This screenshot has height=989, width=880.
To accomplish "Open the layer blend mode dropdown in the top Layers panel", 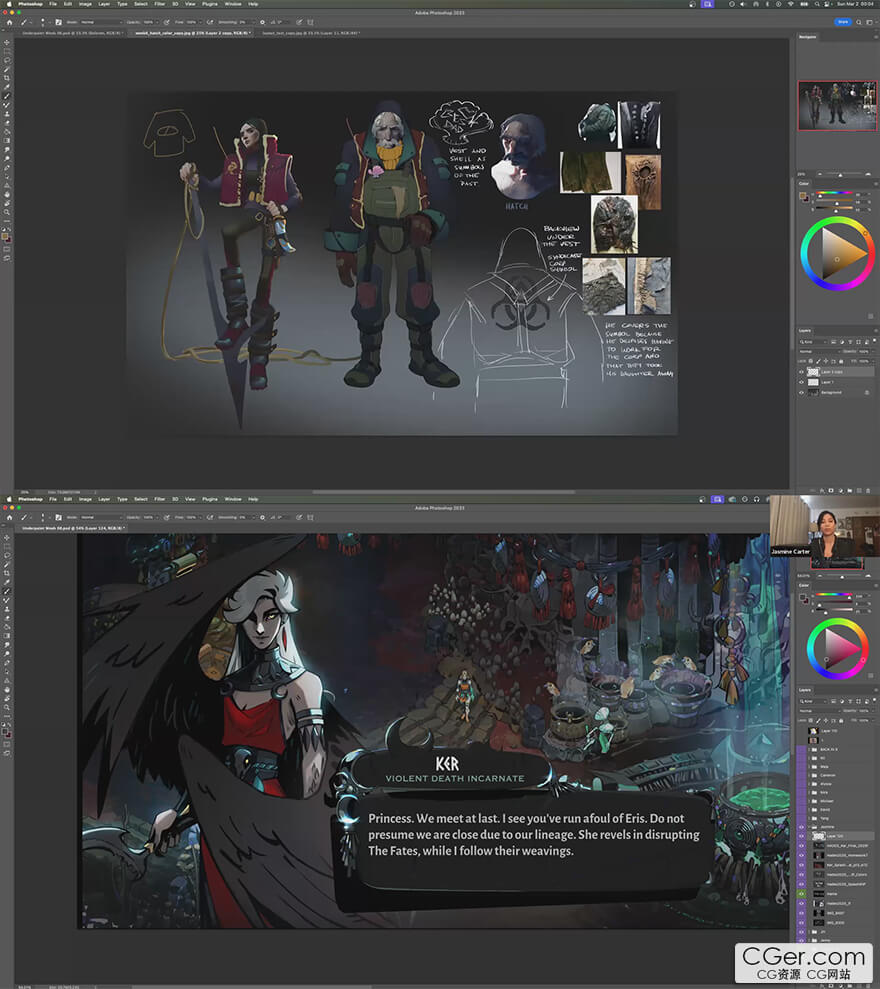I will [818, 351].
